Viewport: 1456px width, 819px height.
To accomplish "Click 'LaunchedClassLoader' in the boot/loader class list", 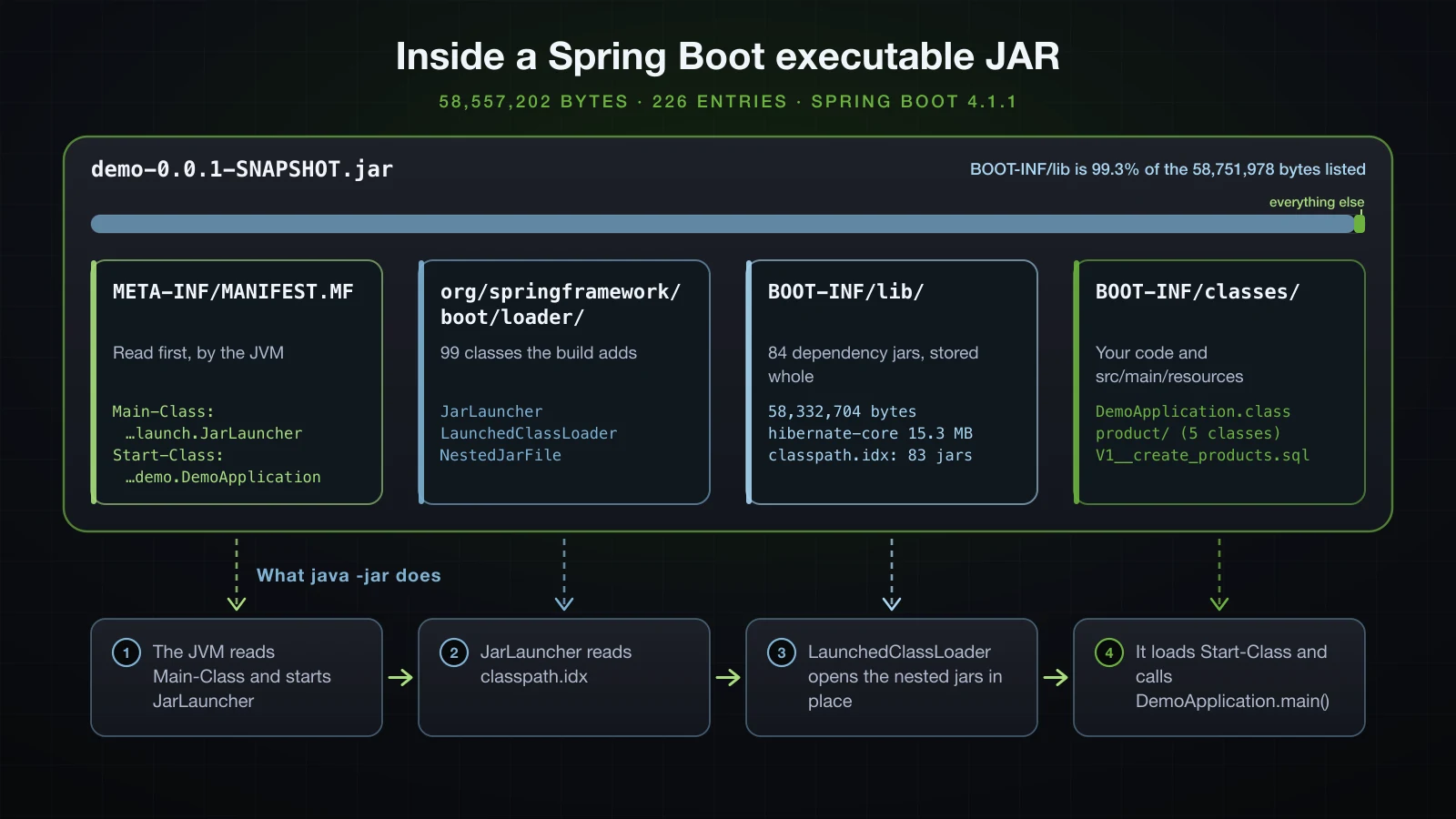I will tap(529, 433).
